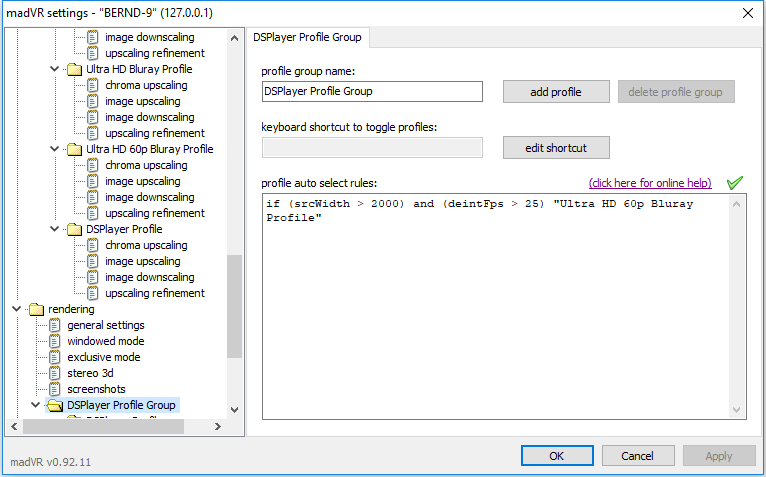Click the delete profile group button
766x477 pixels.
(x=676, y=92)
